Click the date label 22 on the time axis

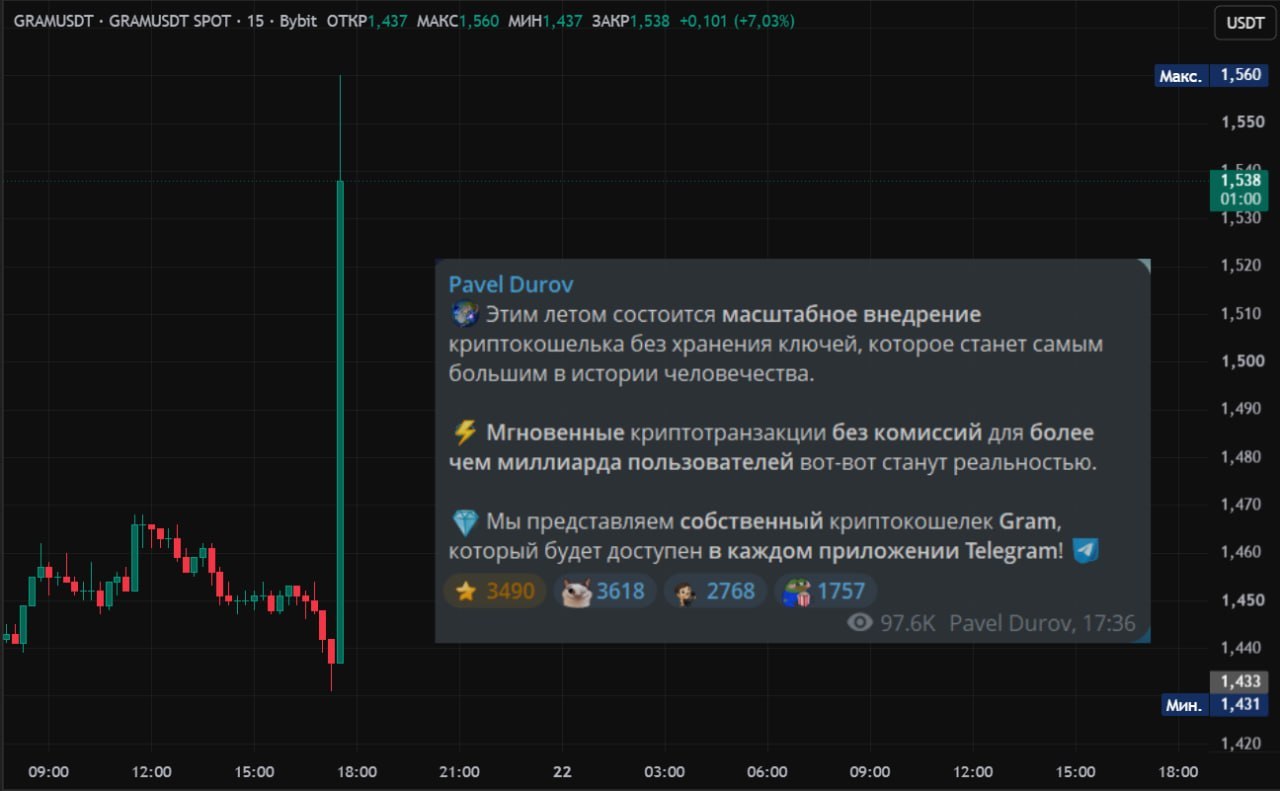pyautogui.click(x=562, y=772)
